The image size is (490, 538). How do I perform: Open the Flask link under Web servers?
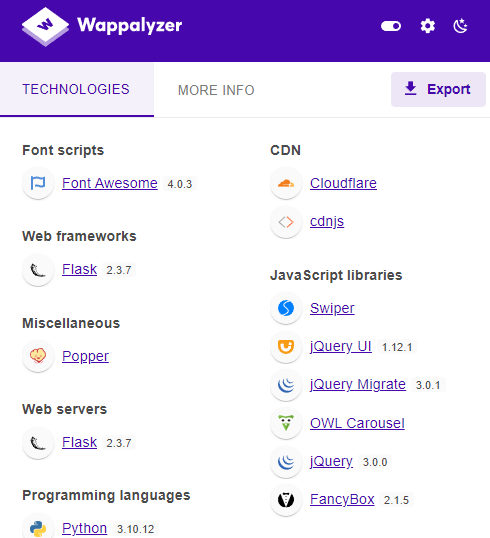pyautogui.click(x=80, y=442)
